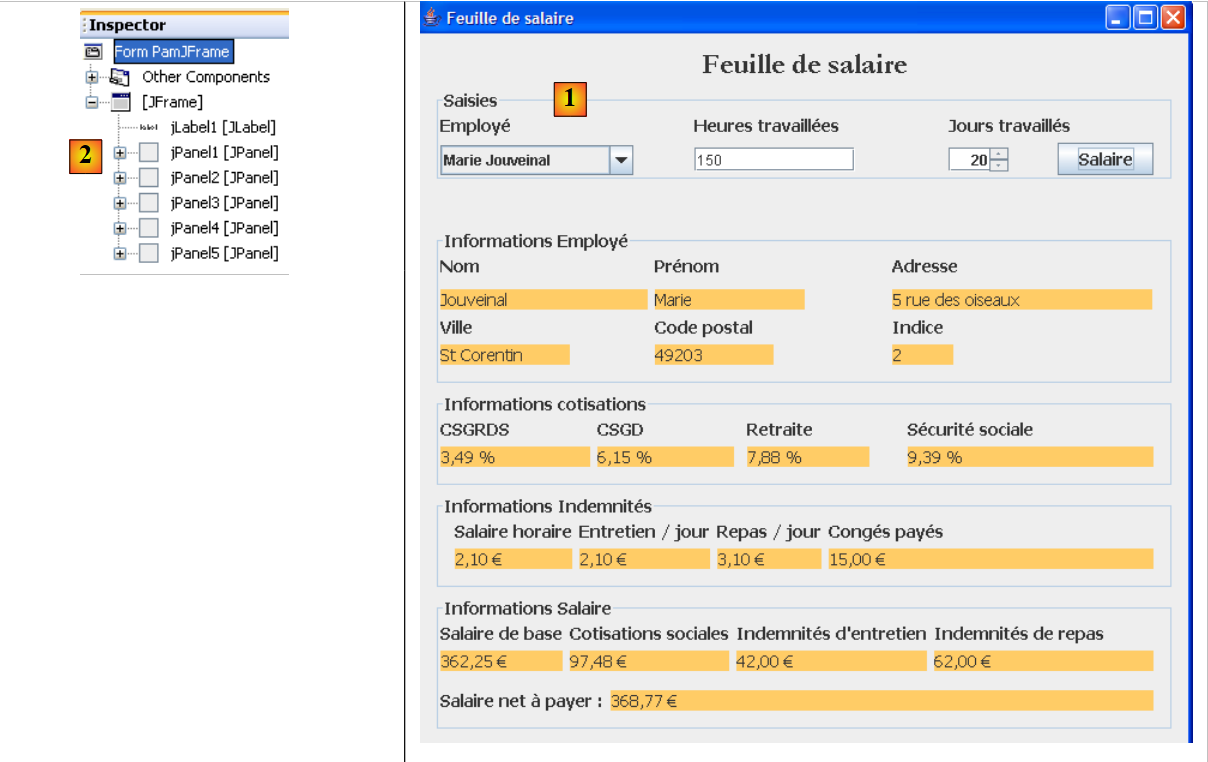Click the Other Components node icon
This screenshot has width=1208, height=762.
(119, 77)
